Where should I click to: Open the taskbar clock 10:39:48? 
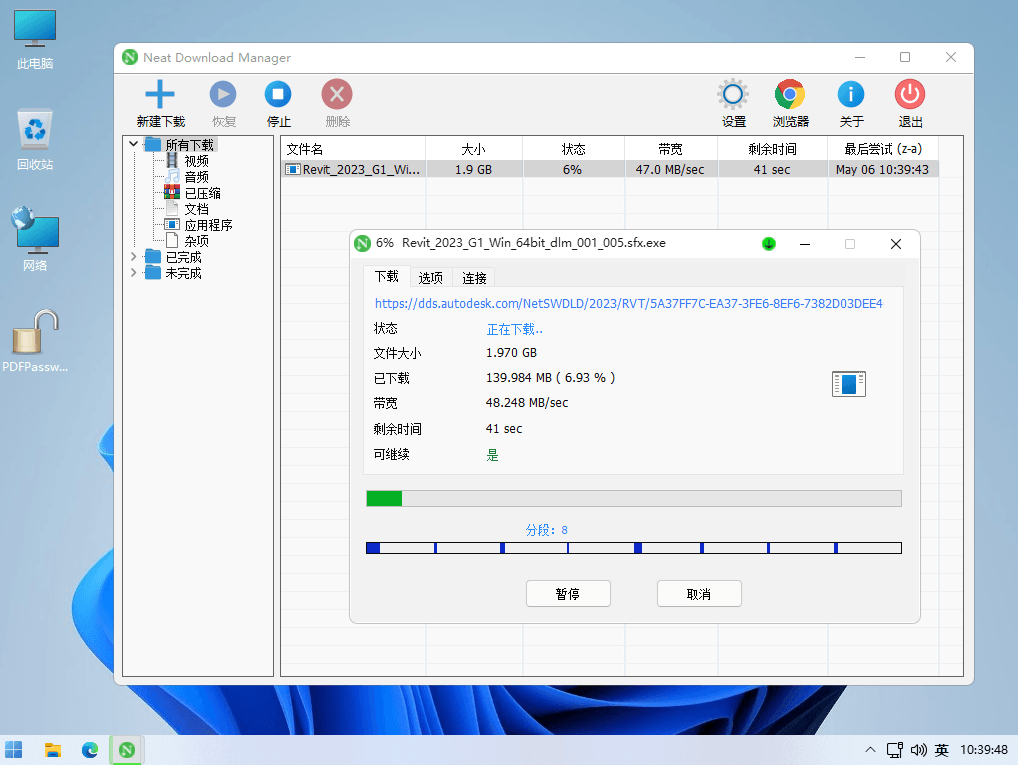[984, 750]
